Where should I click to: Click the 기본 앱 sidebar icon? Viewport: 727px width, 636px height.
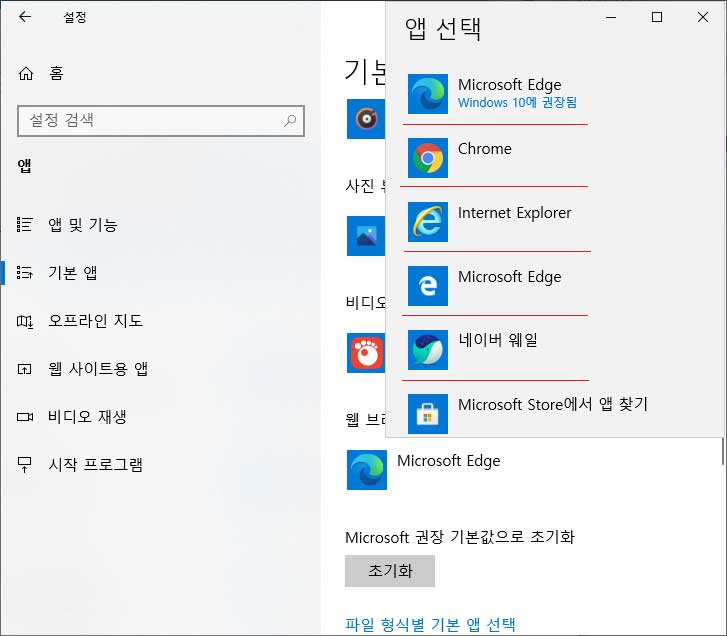[x=25, y=273]
